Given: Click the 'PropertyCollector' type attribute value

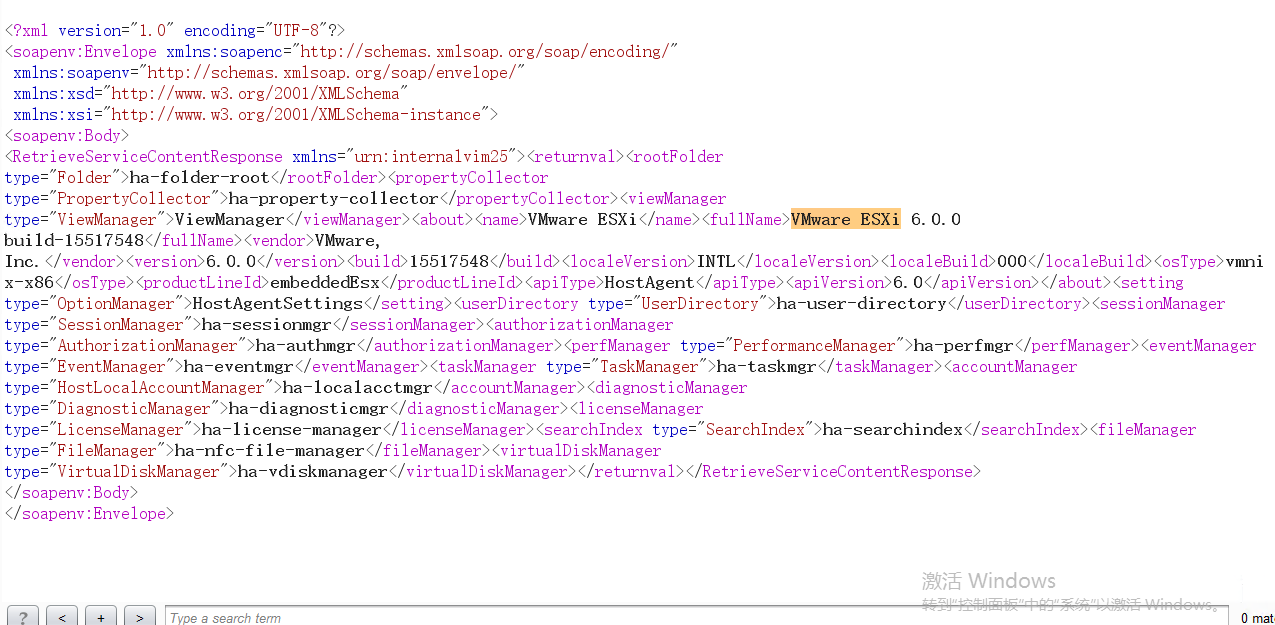Looking at the screenshot, I should [x=134, y=198].
